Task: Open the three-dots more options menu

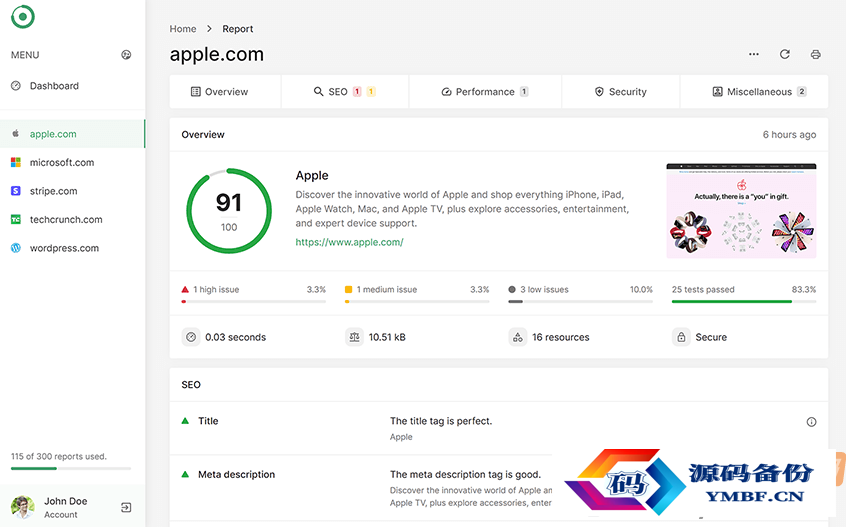Action: click(x=754, y=54)
